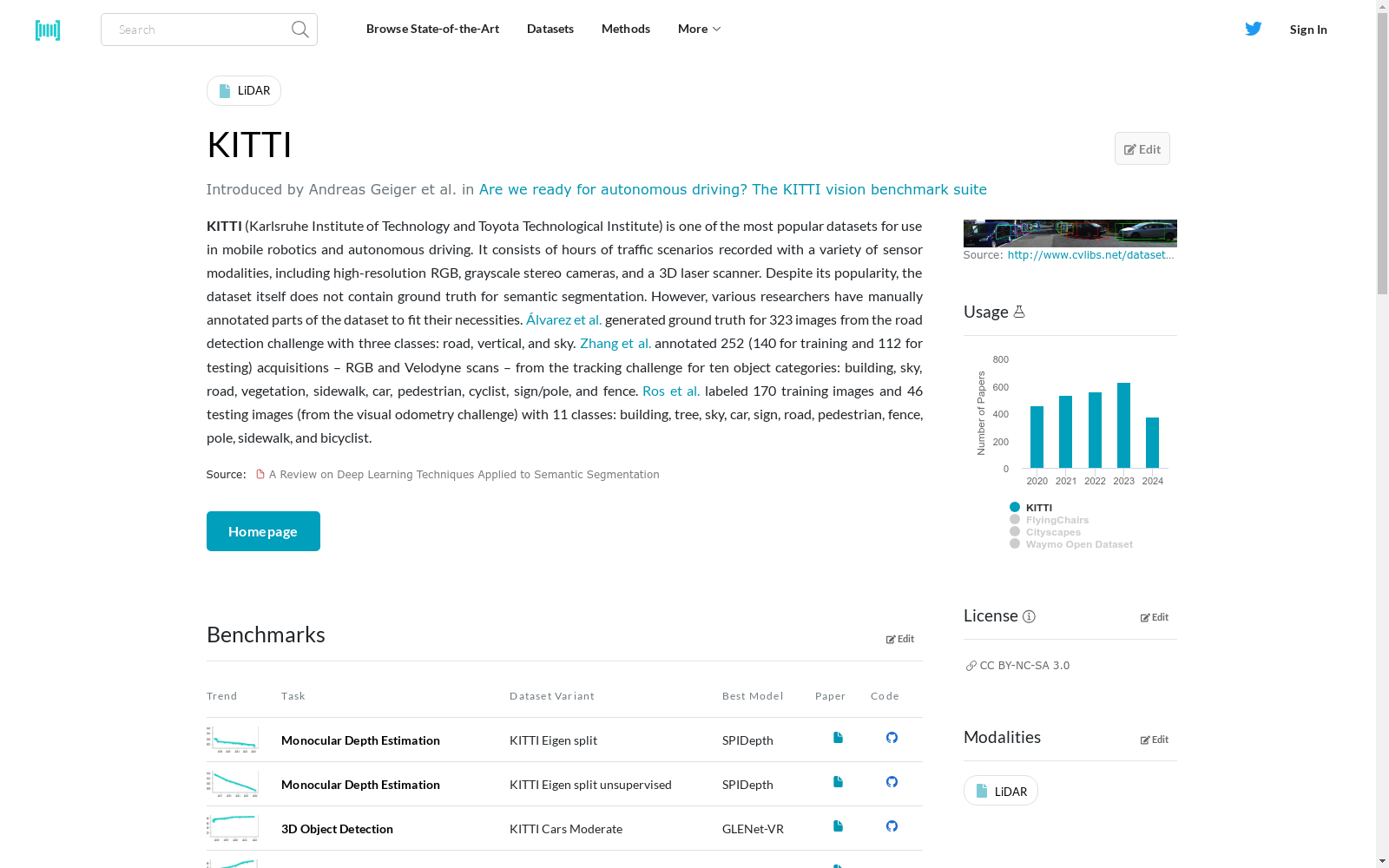Image resolution: width=1389 pixels, height=868 pixels.
Task: Open trend chart for KITTI Eigen split unsupervised
Action: click(233, 784)
